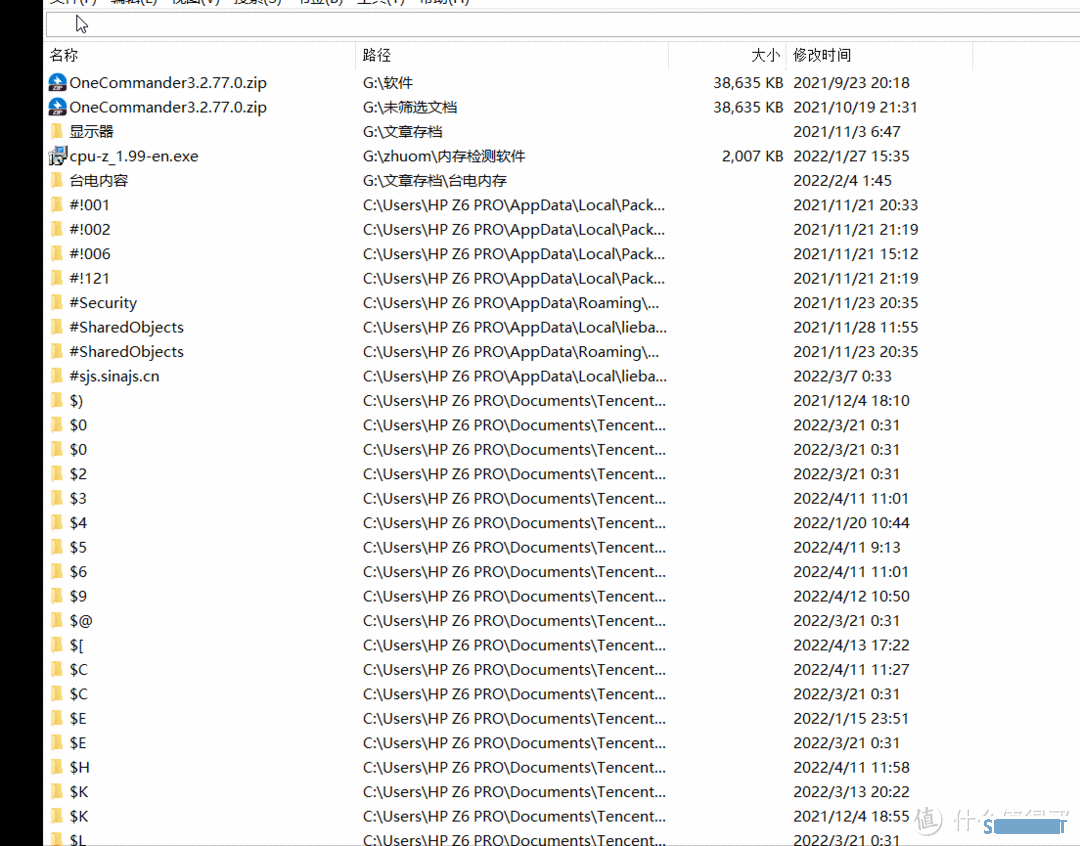Screen dimensions: 1080x846
Task: Click the #!001 folder icon
Action: [x=57, y=205]
